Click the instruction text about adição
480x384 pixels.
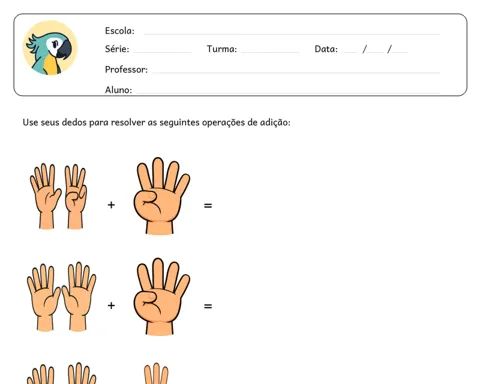pos(156,123)
